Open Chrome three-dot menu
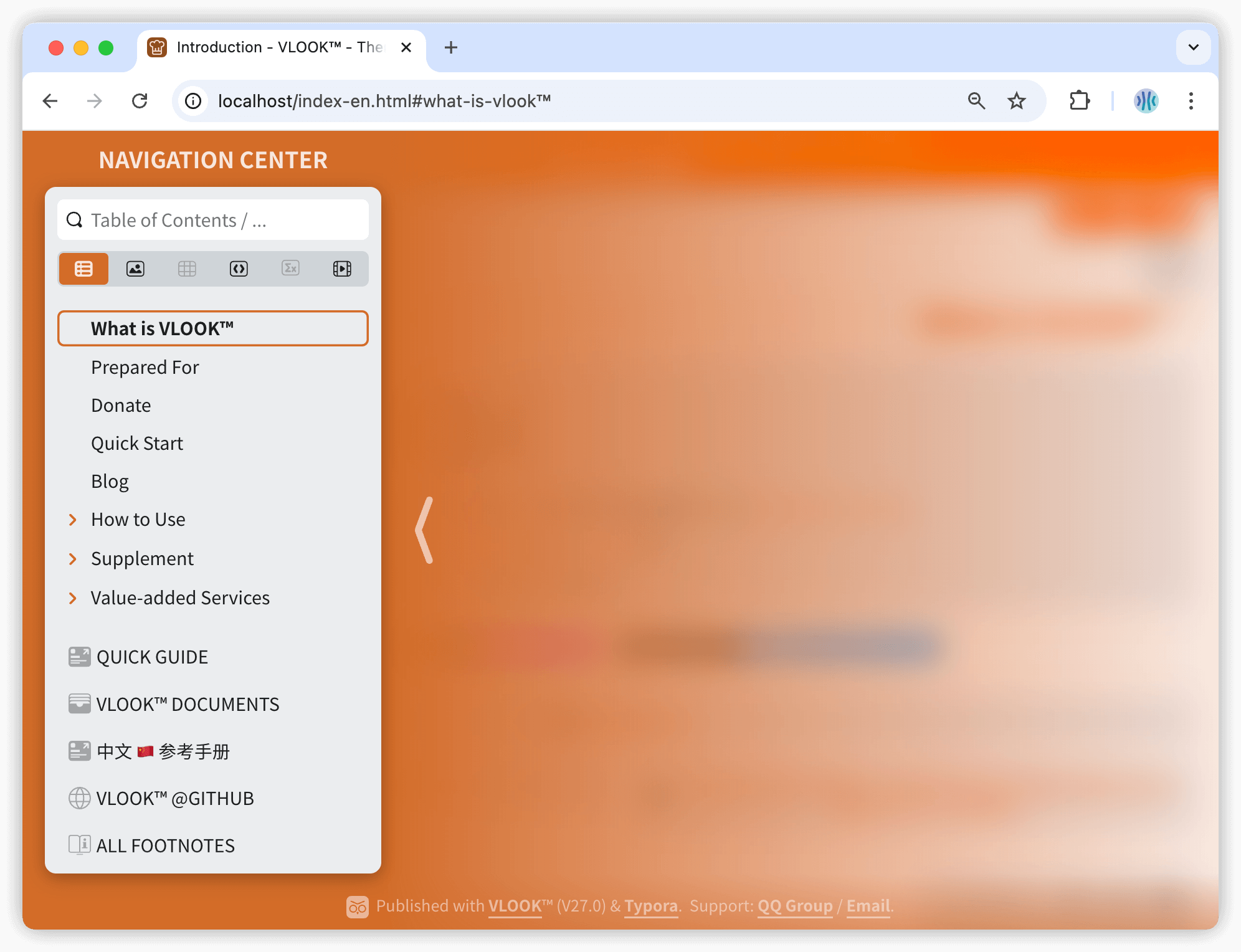Screen dimensions: 1241x952 click(1191, 101)
